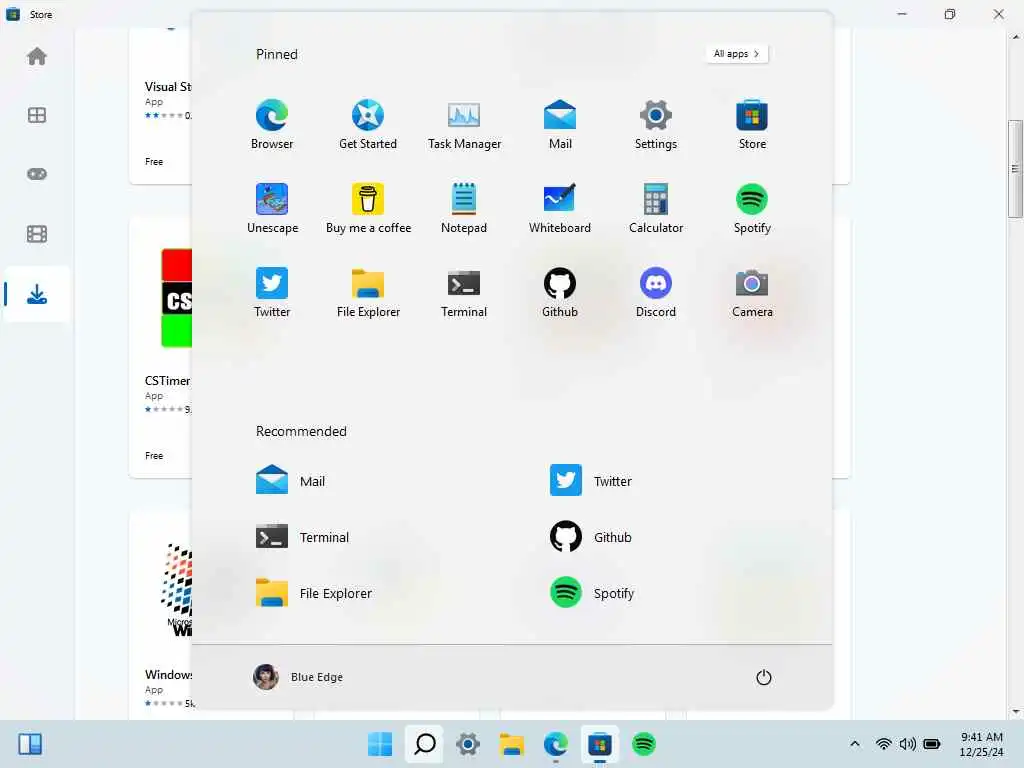Open the Wi-Fi network tray icon
The height and width of the screenshot is (768, 1024).
(884, 744)
